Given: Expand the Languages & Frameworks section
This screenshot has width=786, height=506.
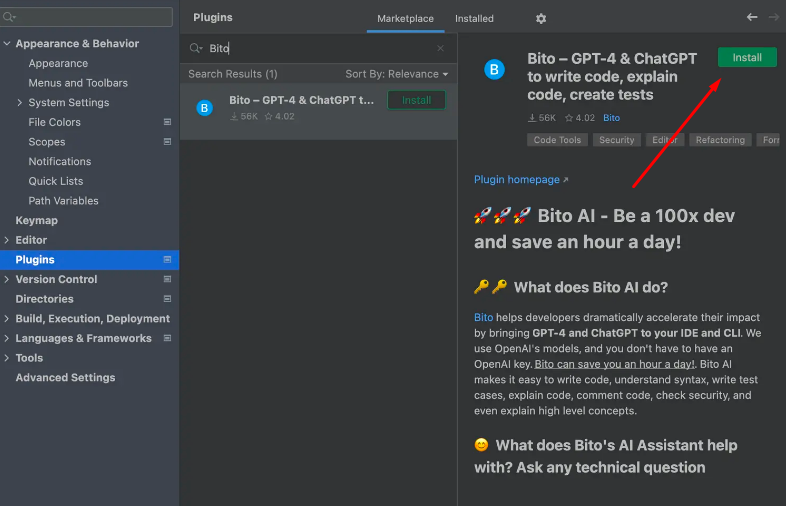Looking at the screenshot, I should point(7,338).
